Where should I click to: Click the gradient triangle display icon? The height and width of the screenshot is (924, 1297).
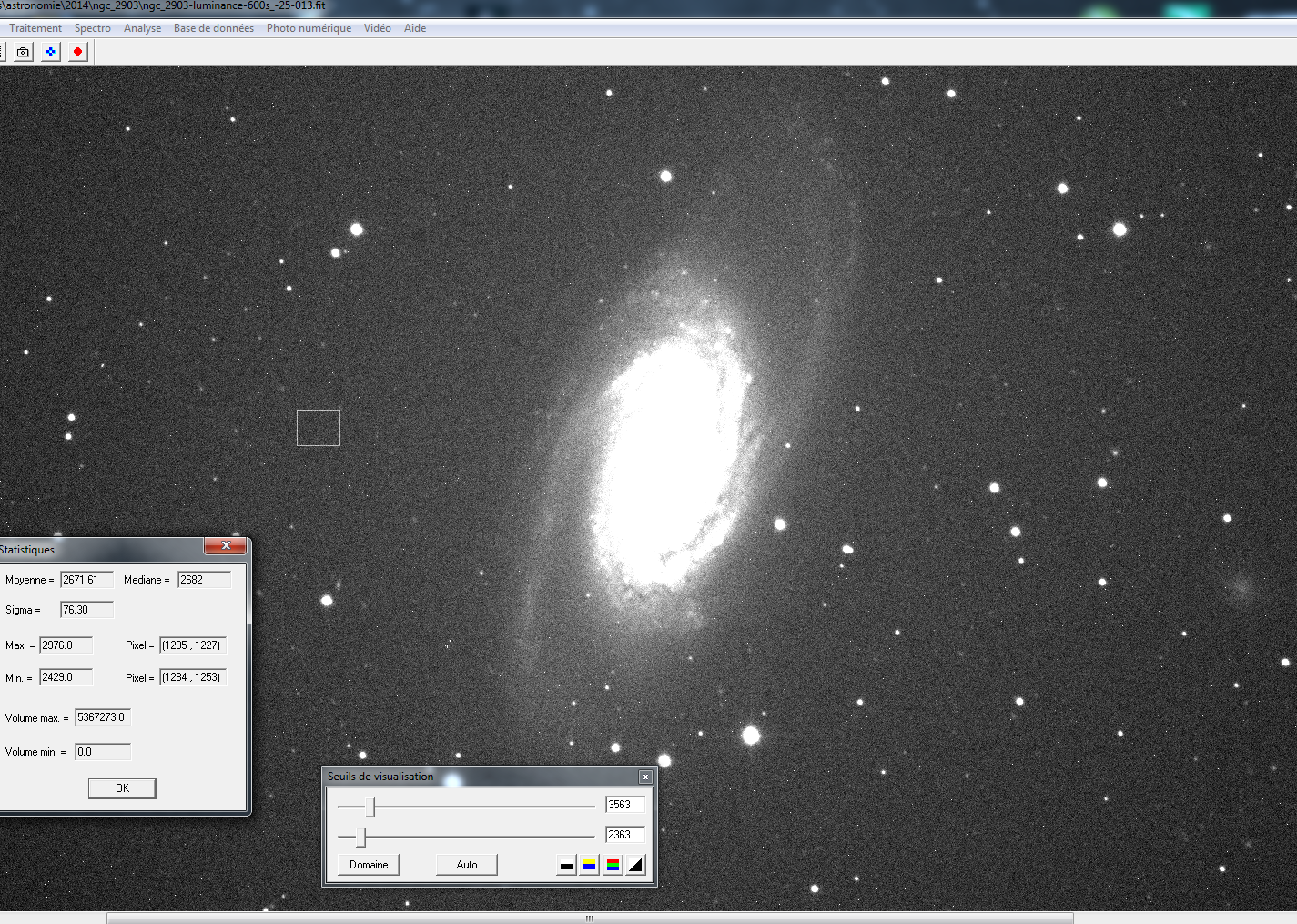[x=636, y=864]
